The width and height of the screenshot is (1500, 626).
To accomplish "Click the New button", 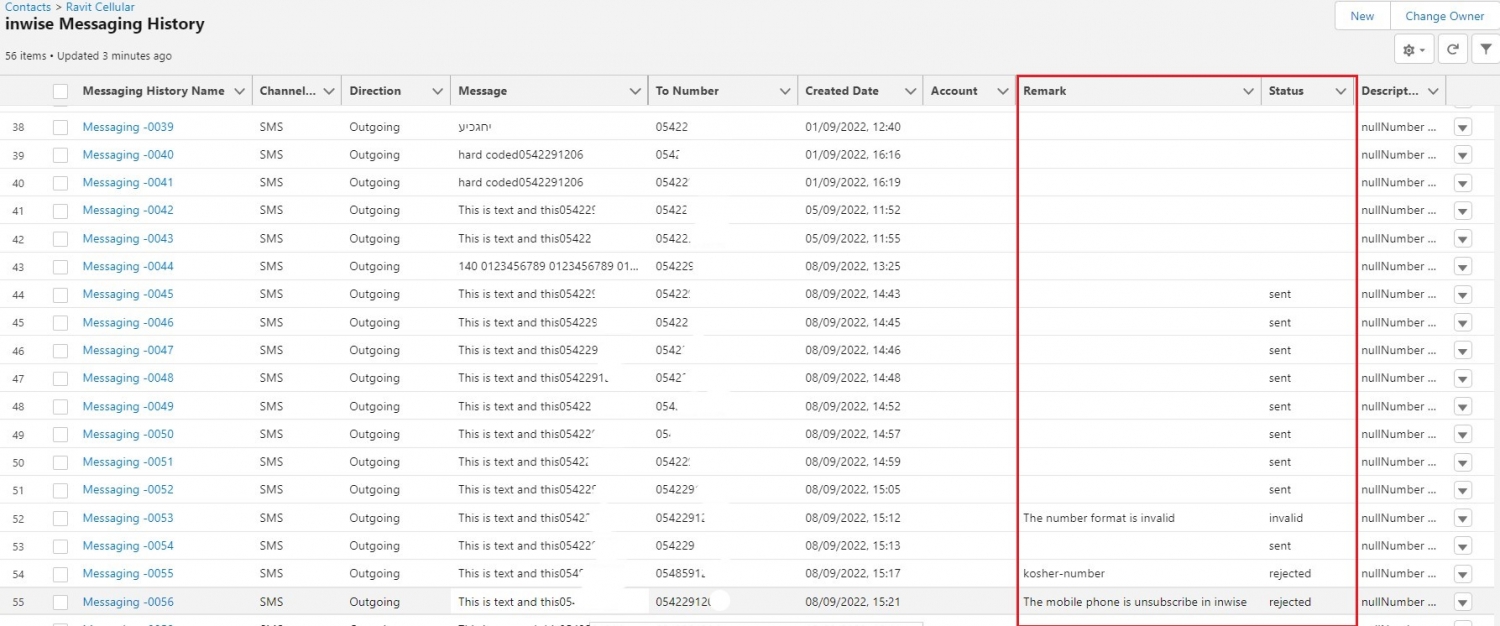I will click(x=1361, y=16).
